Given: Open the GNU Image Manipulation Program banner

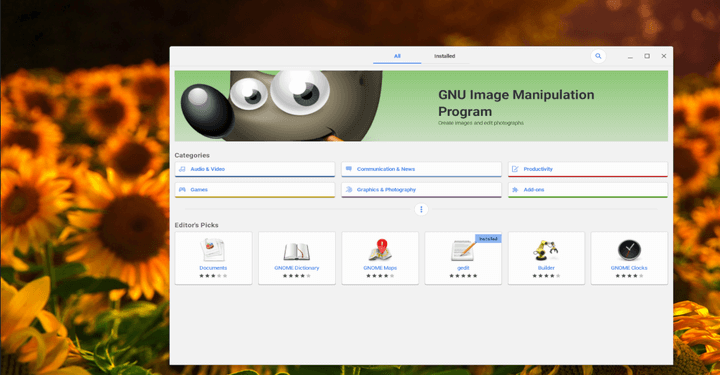Looking at the screenshot, I should [421, 106].
